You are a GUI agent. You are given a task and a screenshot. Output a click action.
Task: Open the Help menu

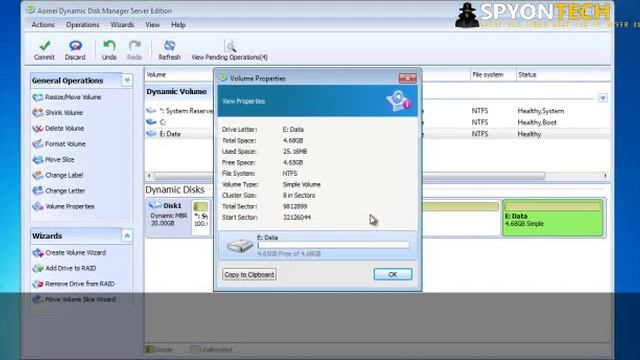[178, 25]
